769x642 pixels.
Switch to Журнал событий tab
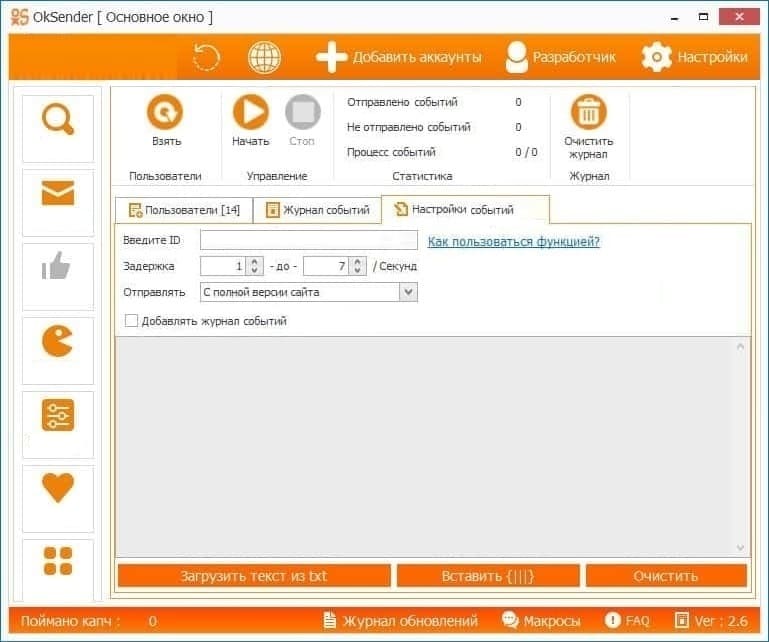tap(317, 210)
